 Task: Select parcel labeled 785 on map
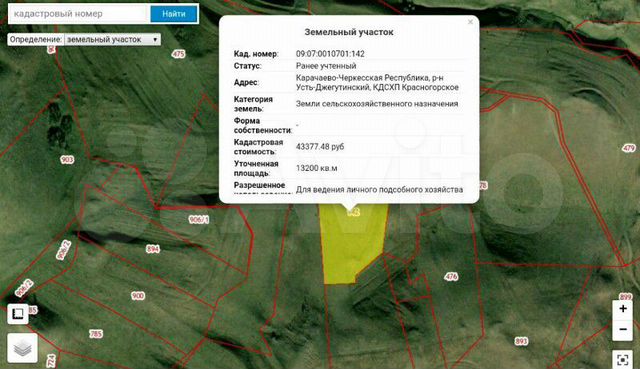coord(96,334)
